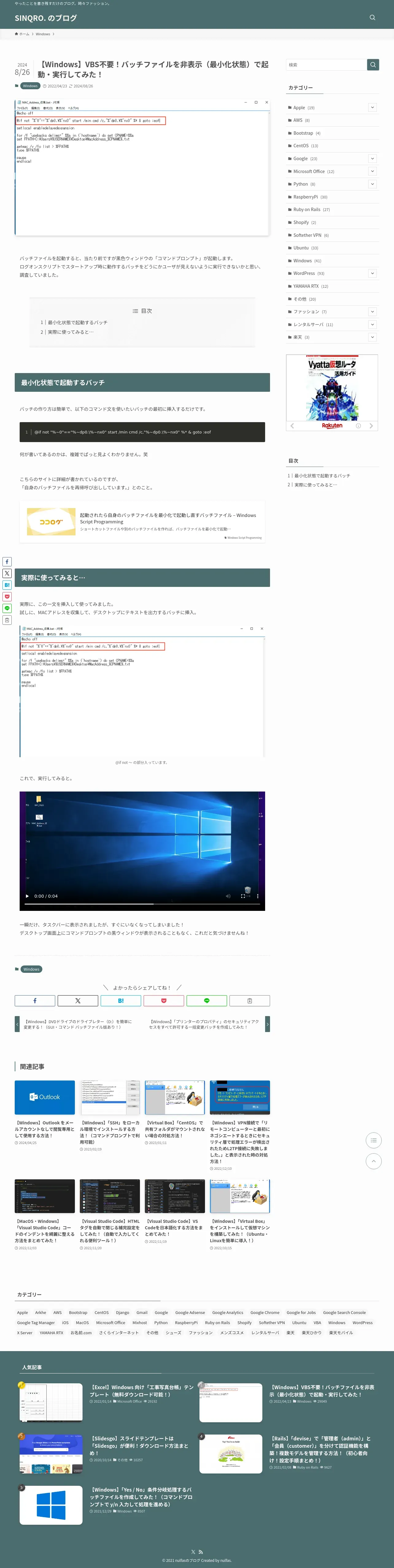Share on Facebook in the floating sidebar
Image resolution: width=394 pixels, height=1568 pixels.
[7, 562]
